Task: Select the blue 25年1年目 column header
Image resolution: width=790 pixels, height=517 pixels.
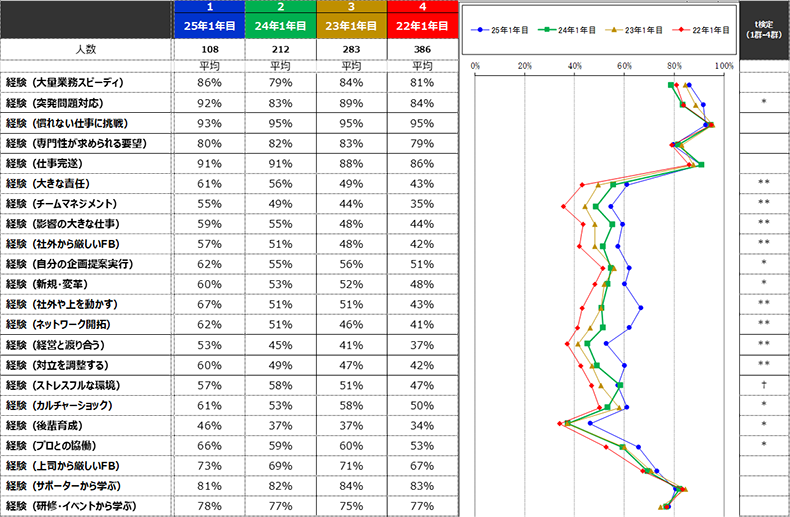Action: 210,26
